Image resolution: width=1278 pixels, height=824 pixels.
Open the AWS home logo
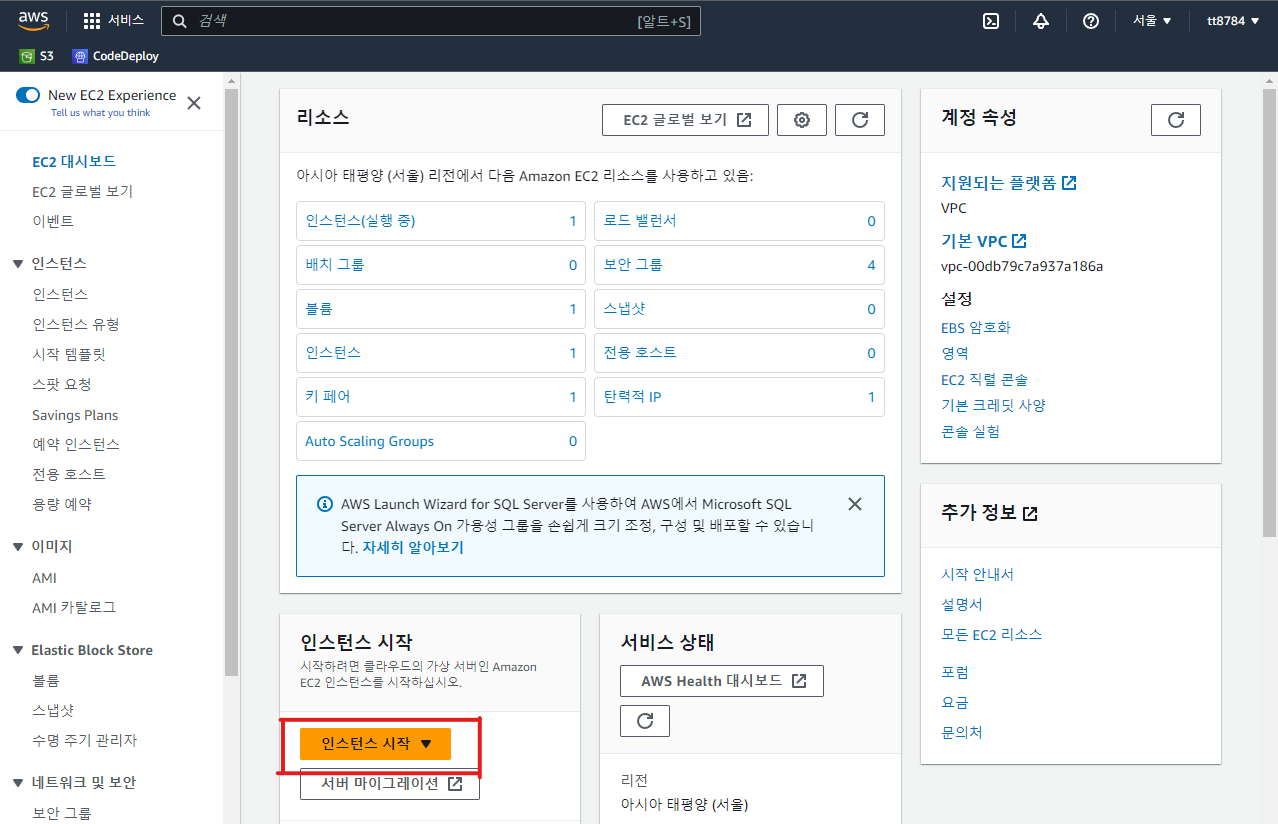[x=33, y=20]
